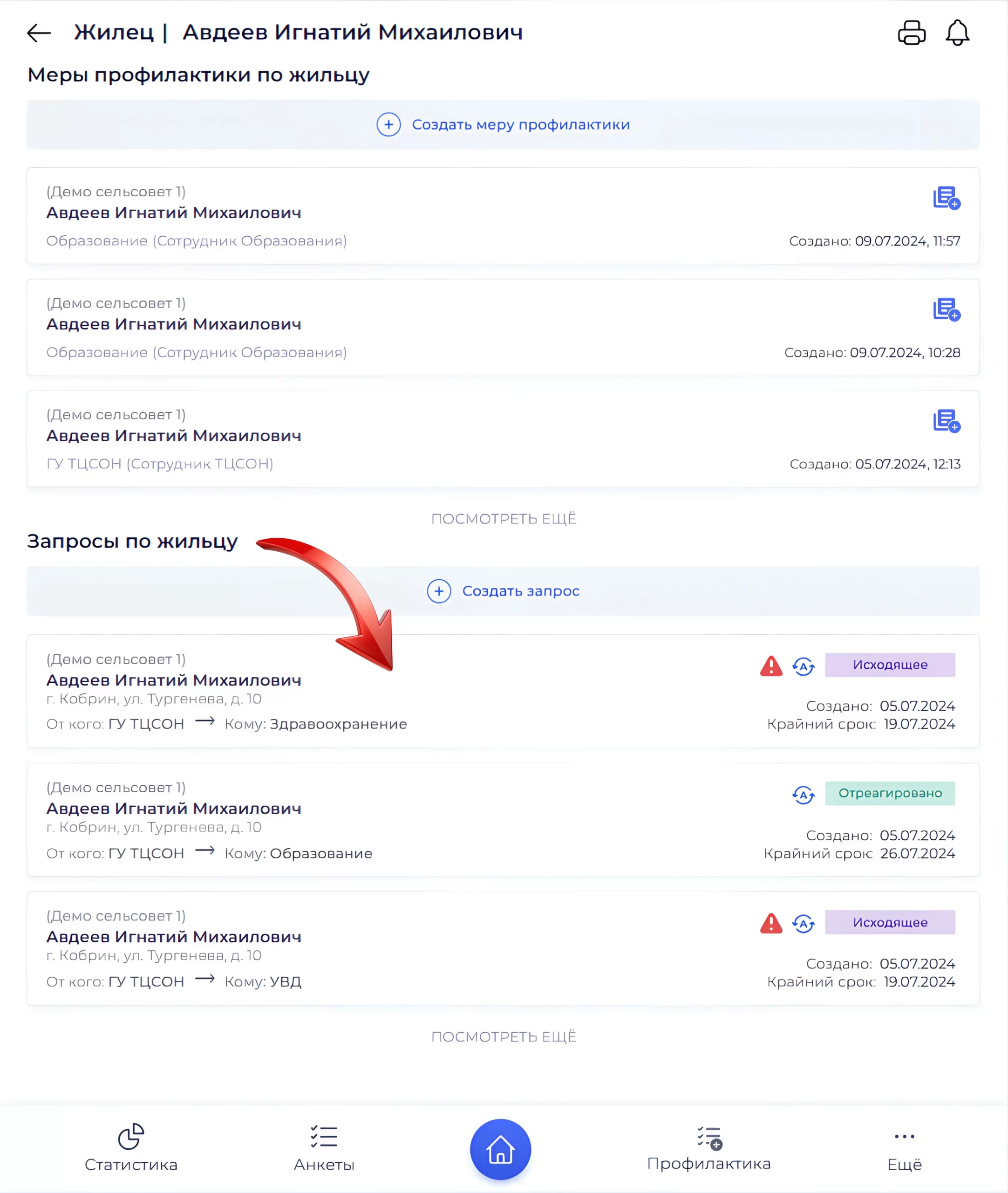
Task: Click Исходящее badge on УВД request
Action: click(x=890, y=922)
